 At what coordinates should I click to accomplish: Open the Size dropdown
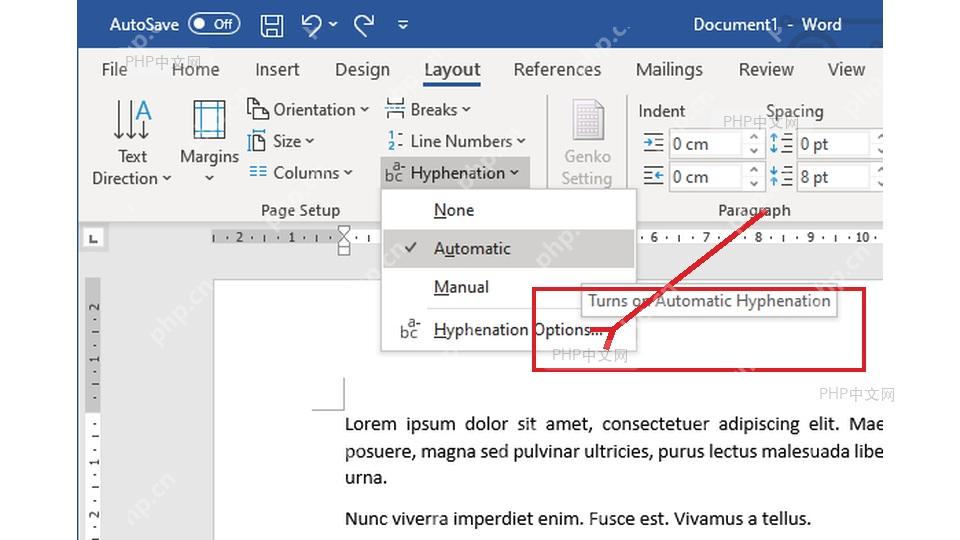pos(281,141)
